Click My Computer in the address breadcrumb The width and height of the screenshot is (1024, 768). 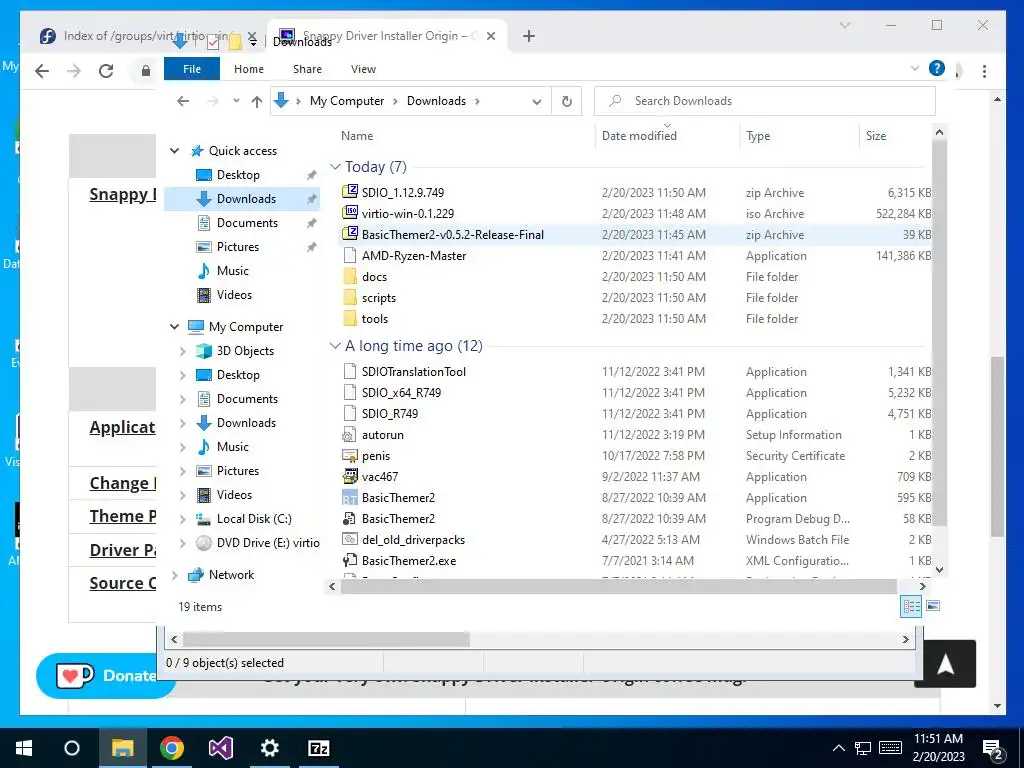pos(347,101)
